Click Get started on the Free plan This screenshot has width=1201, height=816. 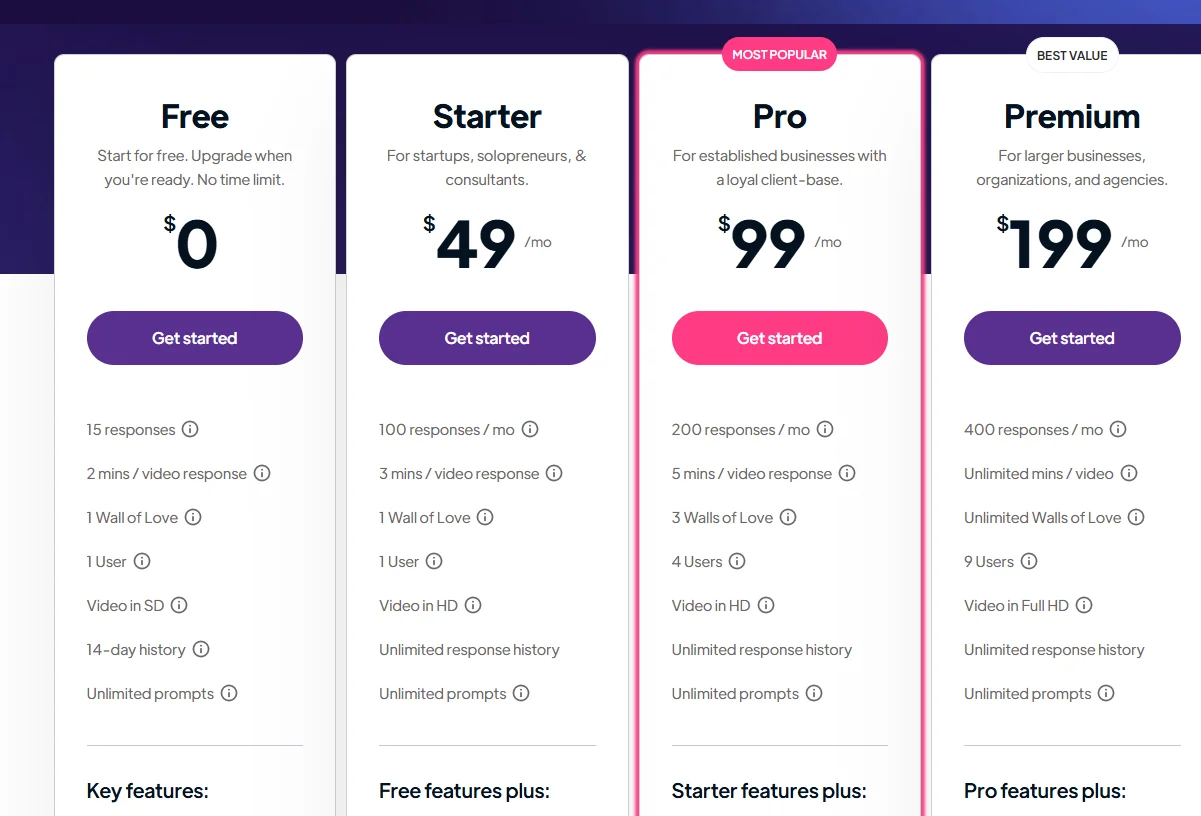pos(194,338)
